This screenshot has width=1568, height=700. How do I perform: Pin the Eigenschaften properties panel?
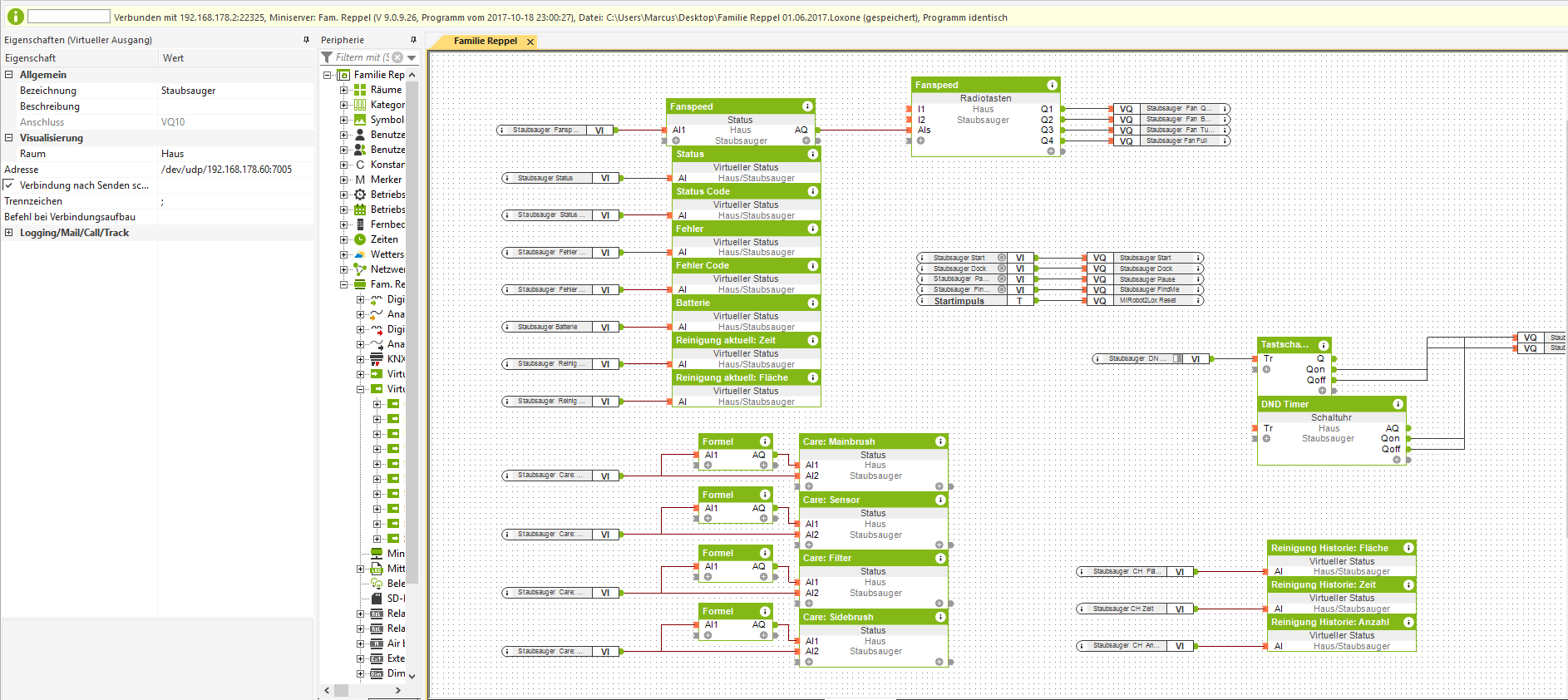[x=306, y=40]
